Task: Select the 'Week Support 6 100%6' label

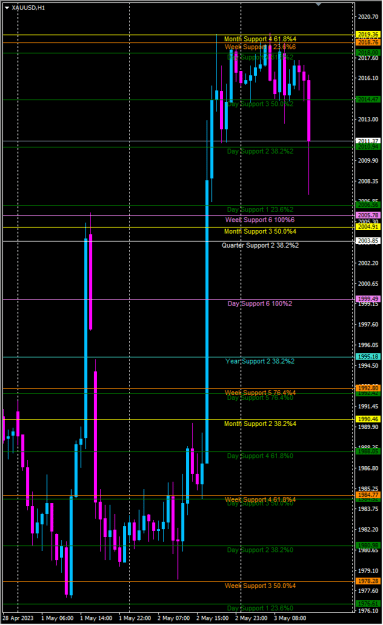Action: (260, 220)
